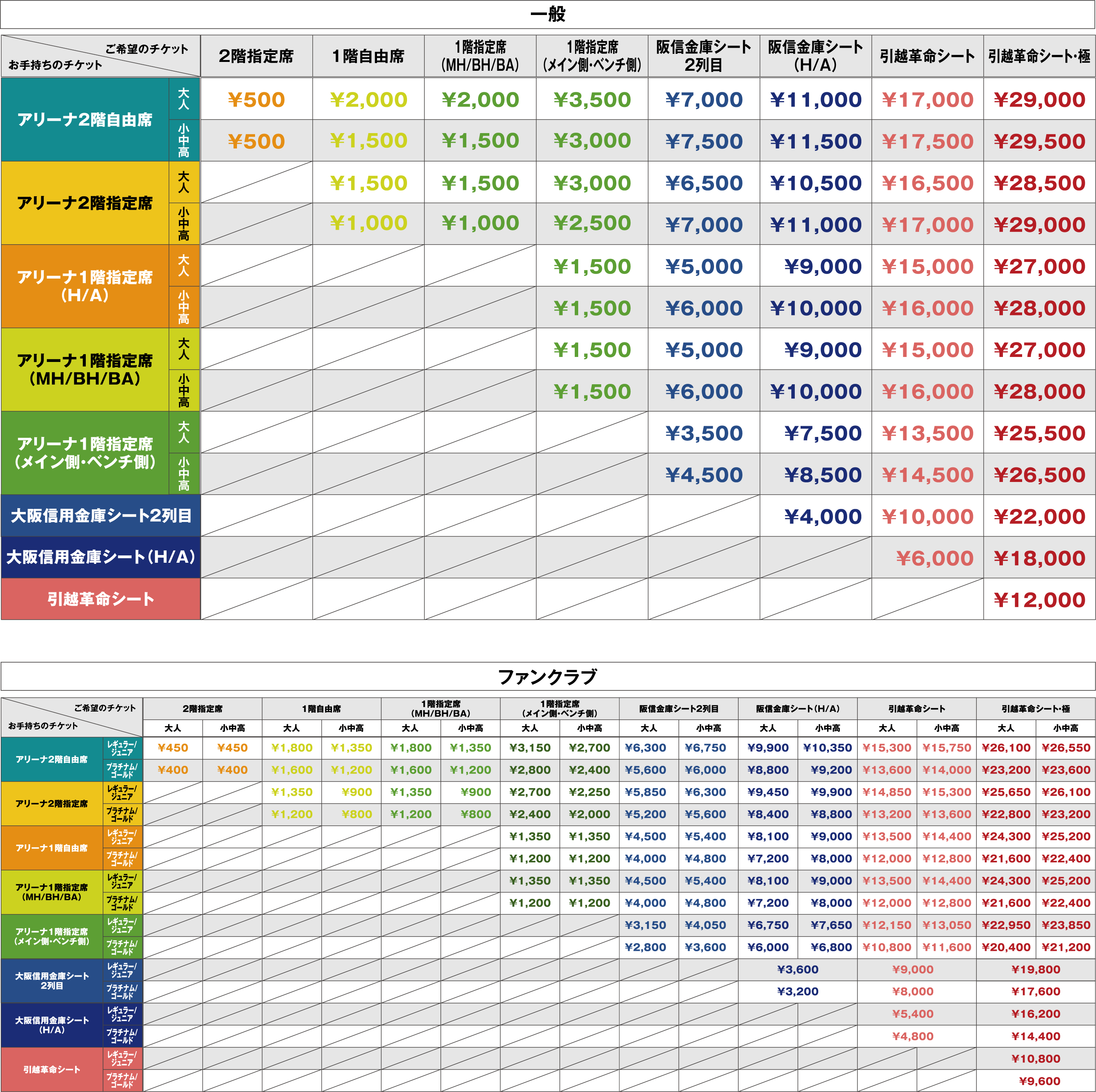
Task: Select the ¥12,150 price cell
Action: click(887, 925)
